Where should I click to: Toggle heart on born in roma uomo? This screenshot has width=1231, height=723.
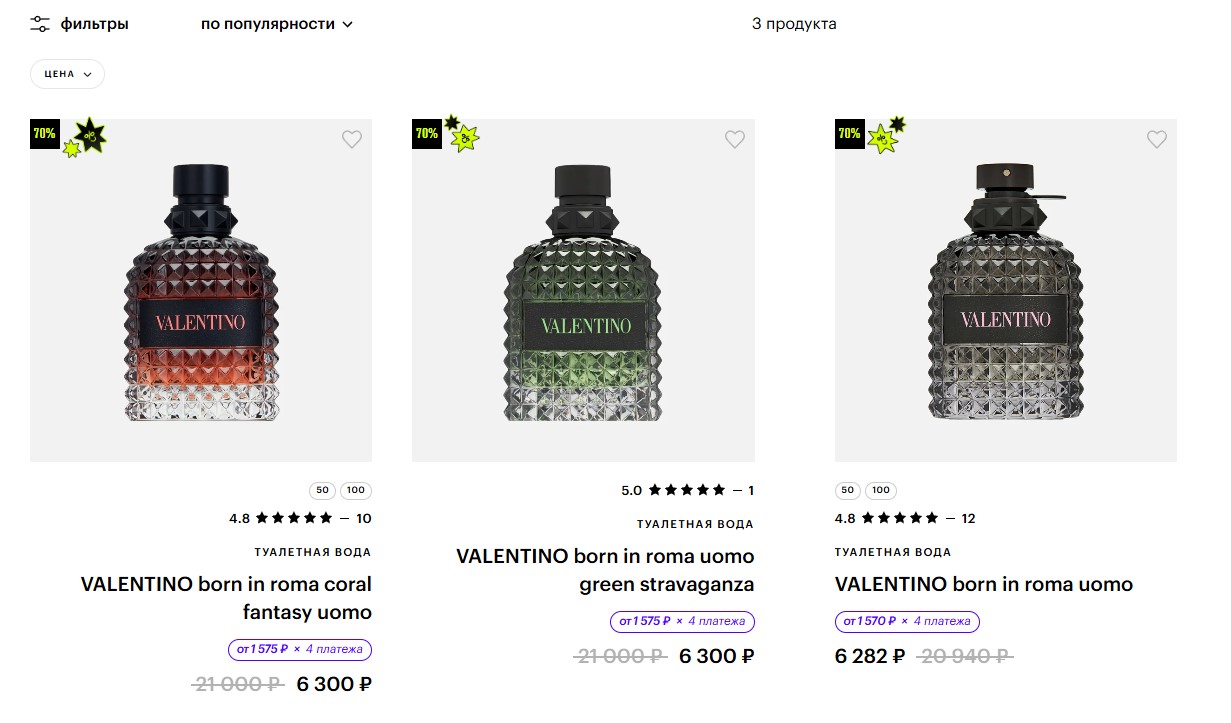pyautogui.click(x=1157, y=140)
